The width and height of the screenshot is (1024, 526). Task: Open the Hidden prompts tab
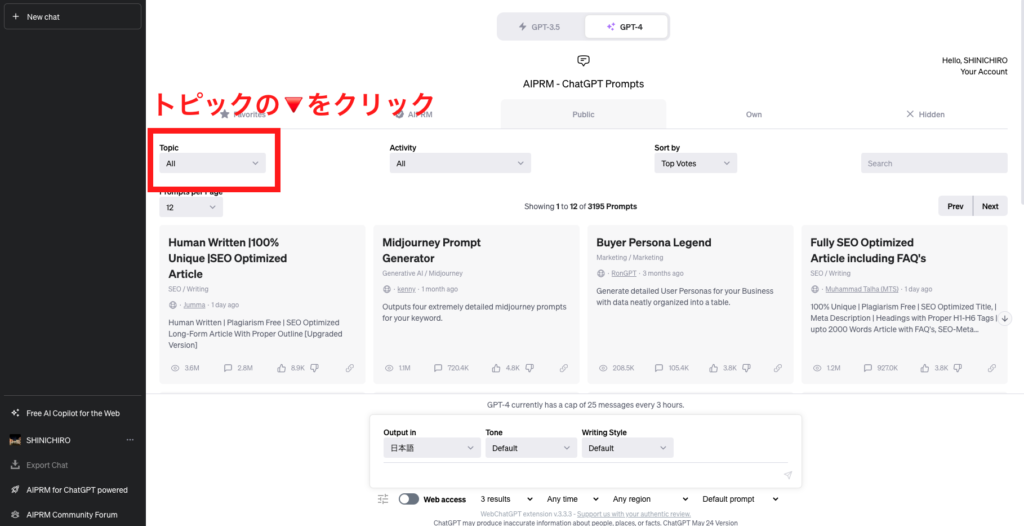(925, 114)
